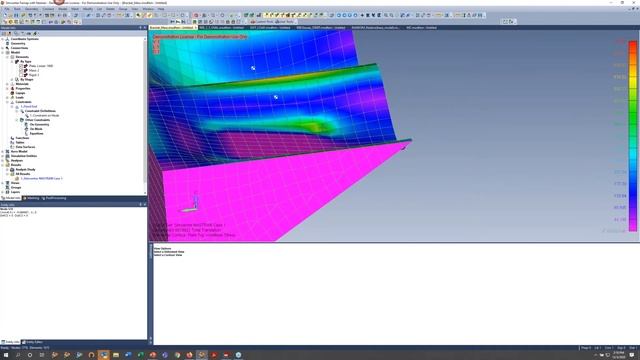The image size is (640, 360).
Task: Click the Analyses tree icon
Action: point(7,160)
